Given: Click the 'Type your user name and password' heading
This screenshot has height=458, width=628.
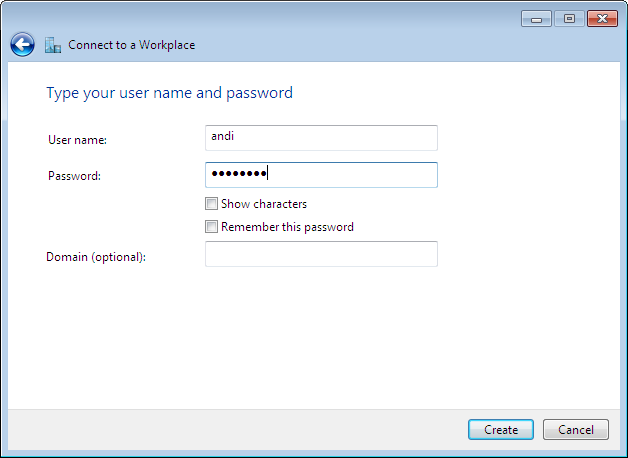Looking at the screenshot, I should [x=169, y=93].
